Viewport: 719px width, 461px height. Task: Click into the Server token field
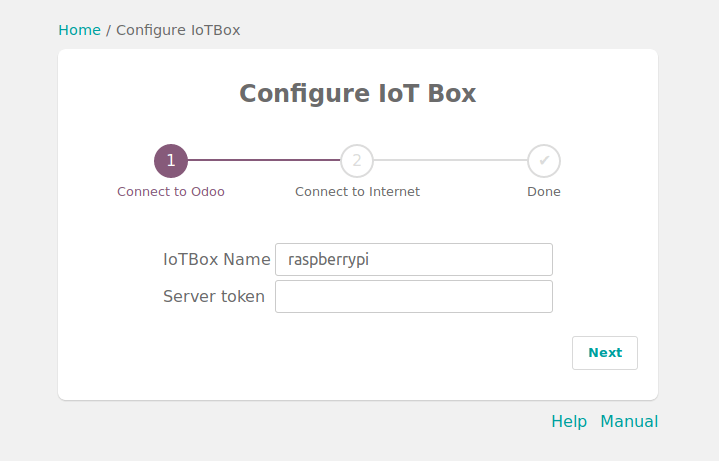tap(413, 296)
